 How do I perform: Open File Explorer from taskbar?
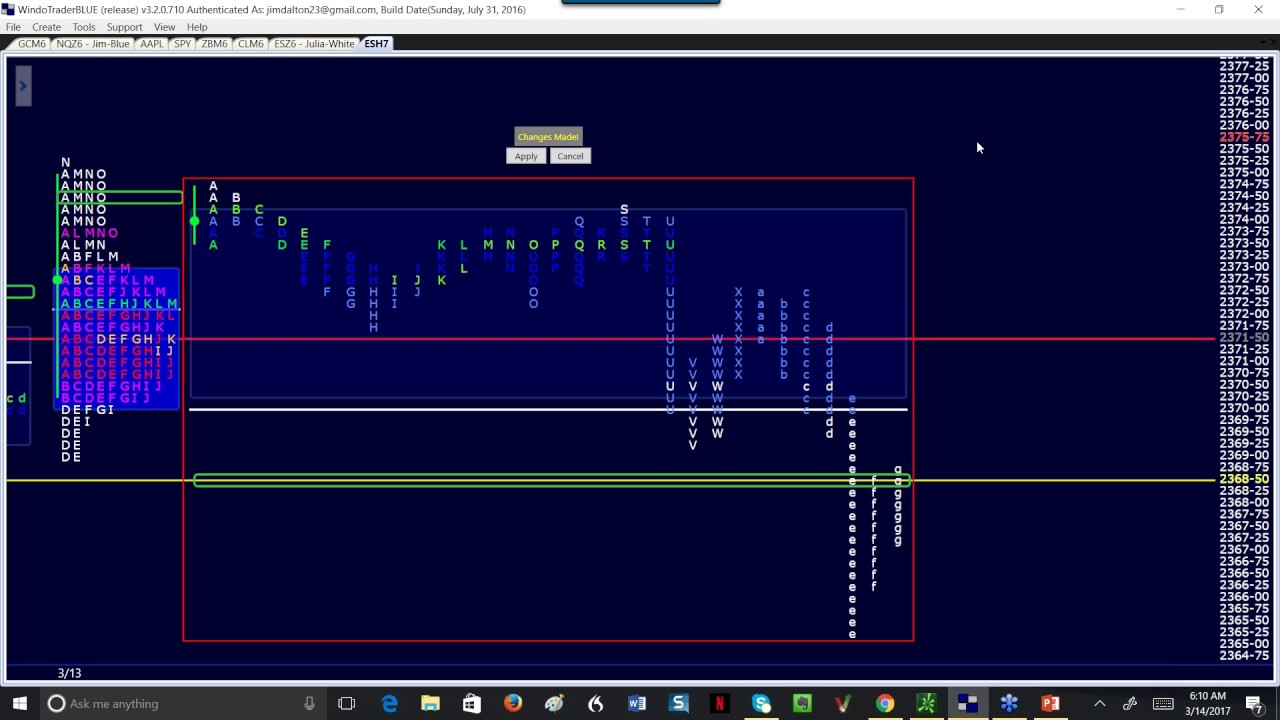(430, 704)
